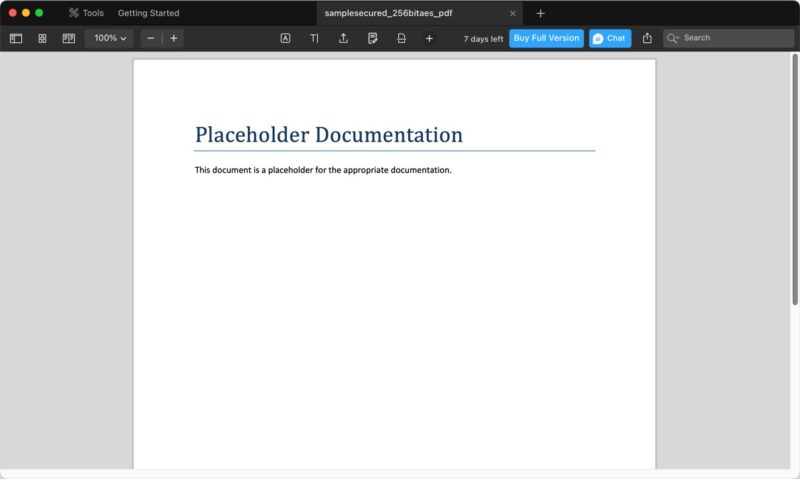Focus the Search input field
Image resolution: width=800 pixels, height=479 pixels.
click(729, 38)
